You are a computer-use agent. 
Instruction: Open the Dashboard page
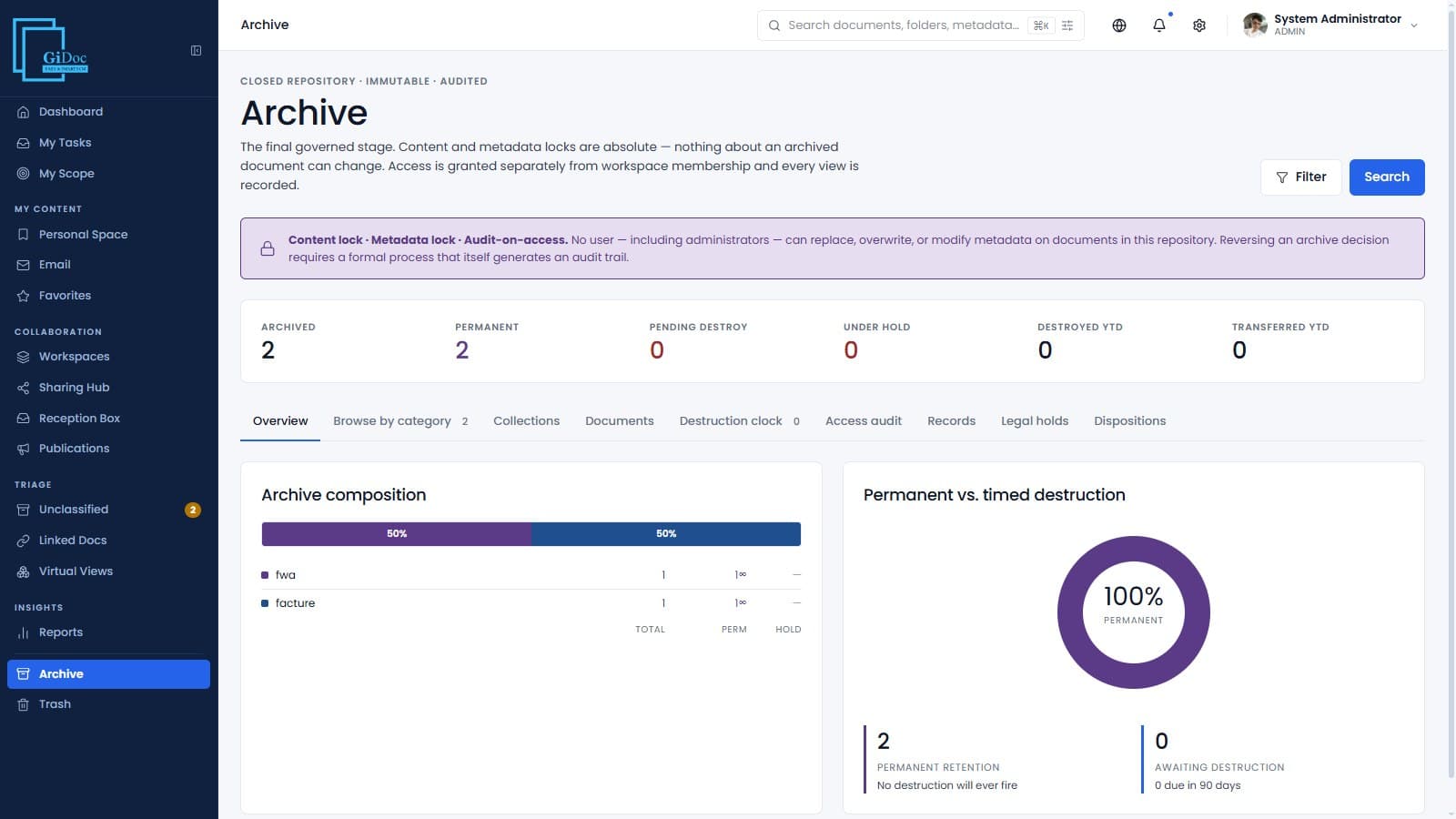[x=108, y=112]
